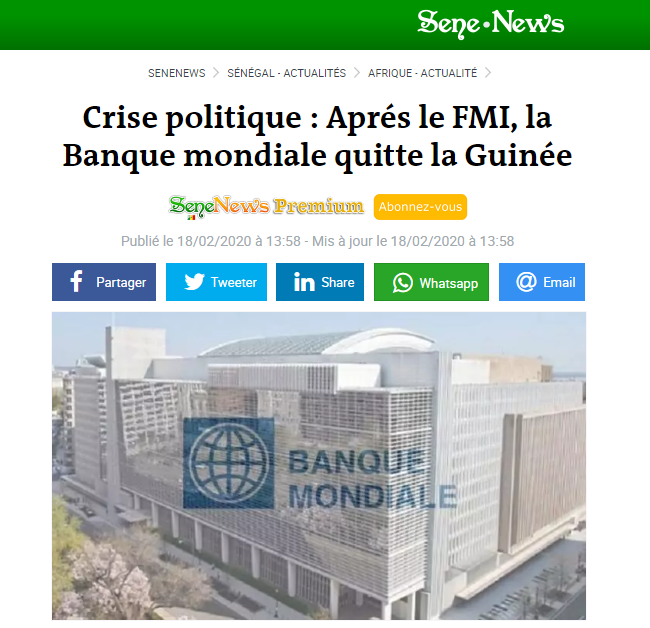Viewport: 650px width, 628px height.
Task: Open the SeneNews logo in the header
Action: [x=490, y=24]
